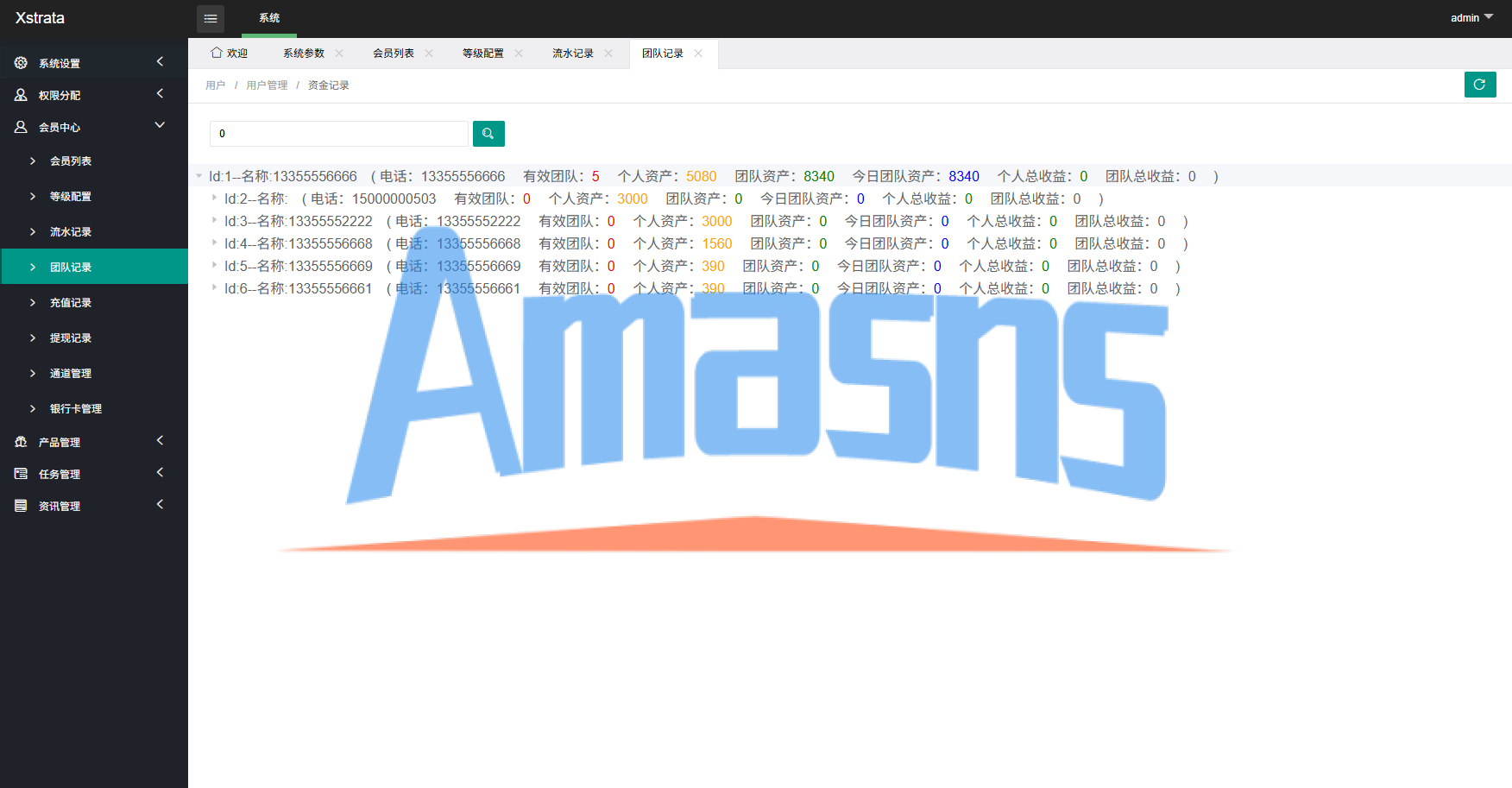Screen dimensions: 1512x788
Task: Expand the 产品管理 menu chevron
Action: click(x=160, y=440)
